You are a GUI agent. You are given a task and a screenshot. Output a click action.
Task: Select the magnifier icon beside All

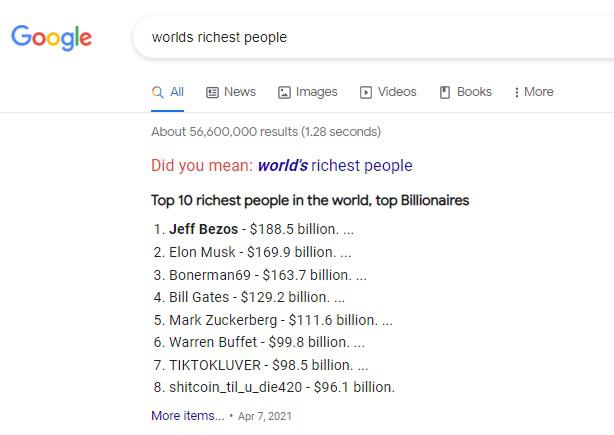tap(157, 92)
